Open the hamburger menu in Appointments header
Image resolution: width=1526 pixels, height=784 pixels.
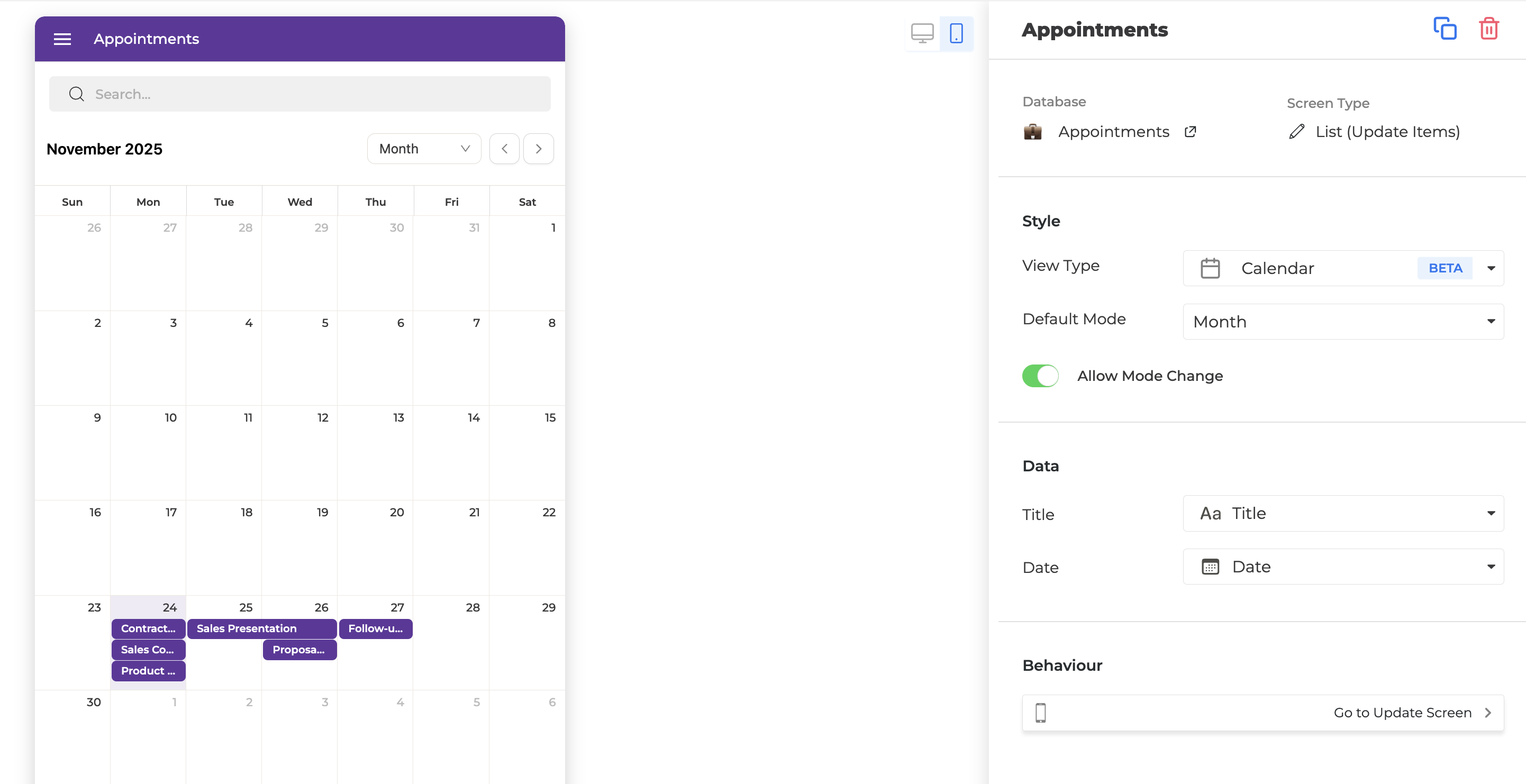(x=62, y=39)
